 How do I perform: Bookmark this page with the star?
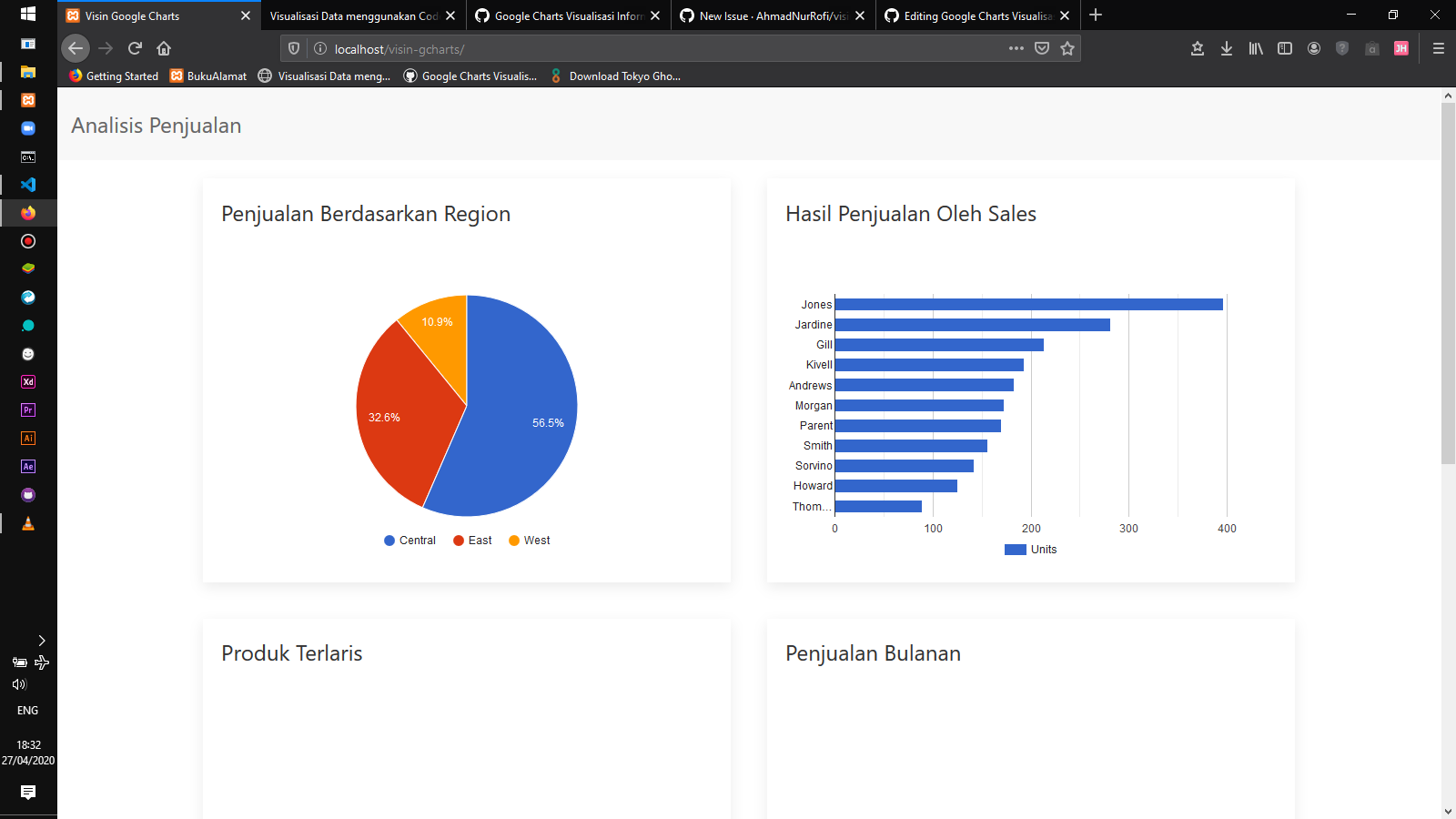click(x=1067, y=48)
